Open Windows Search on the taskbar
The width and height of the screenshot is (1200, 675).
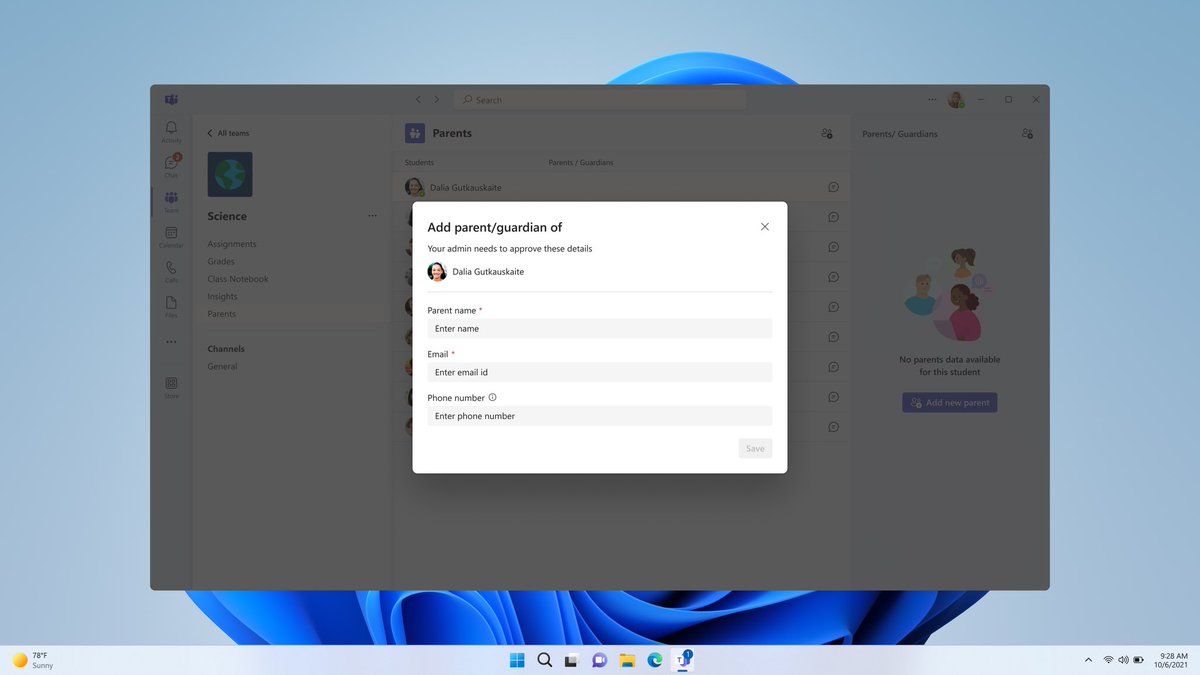(545, 660)
